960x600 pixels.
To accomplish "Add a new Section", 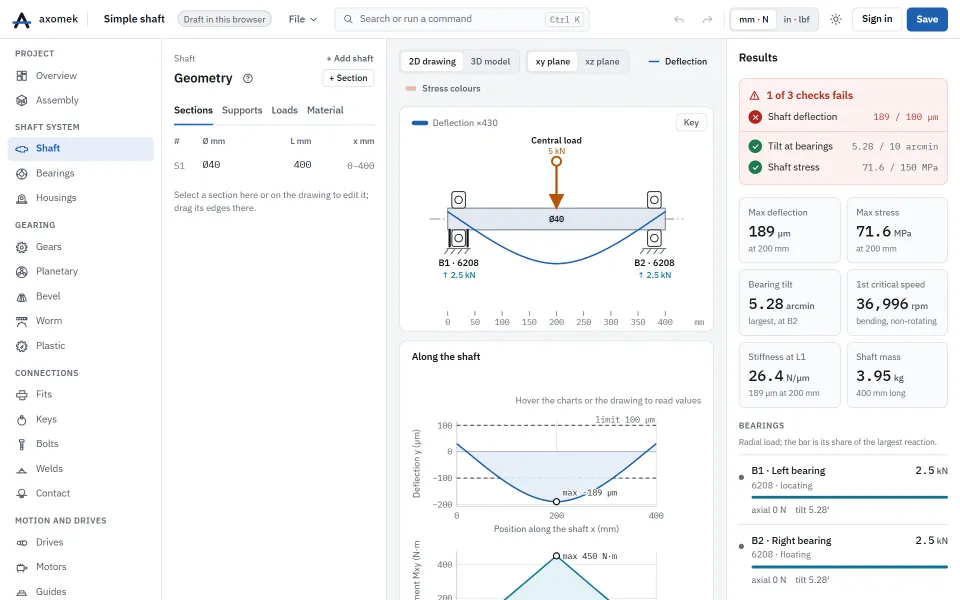I will click(x=348, y=78).
